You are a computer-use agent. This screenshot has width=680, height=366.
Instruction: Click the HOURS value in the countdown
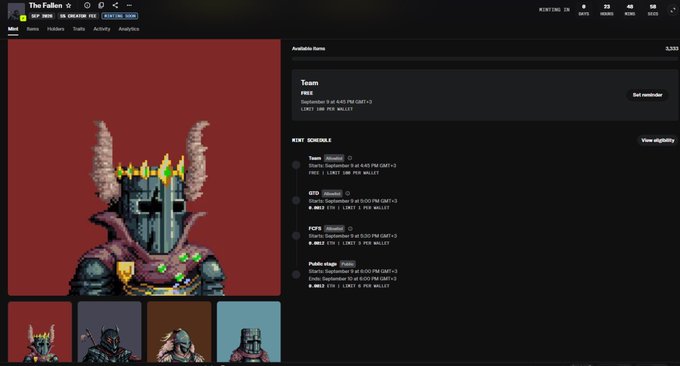tap(607, 7)
